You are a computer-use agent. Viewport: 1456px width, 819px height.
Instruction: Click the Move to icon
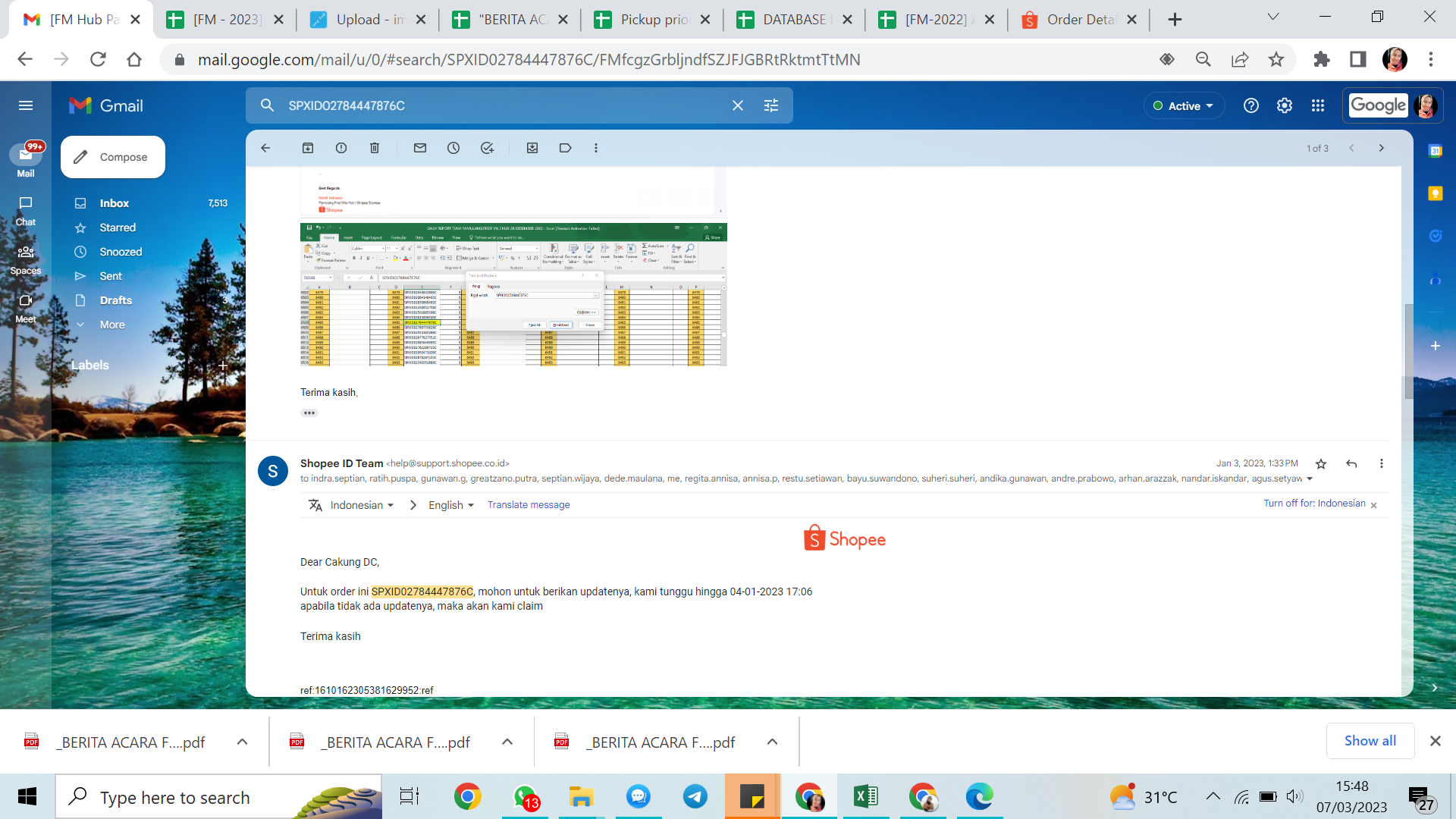coord(532,148)
